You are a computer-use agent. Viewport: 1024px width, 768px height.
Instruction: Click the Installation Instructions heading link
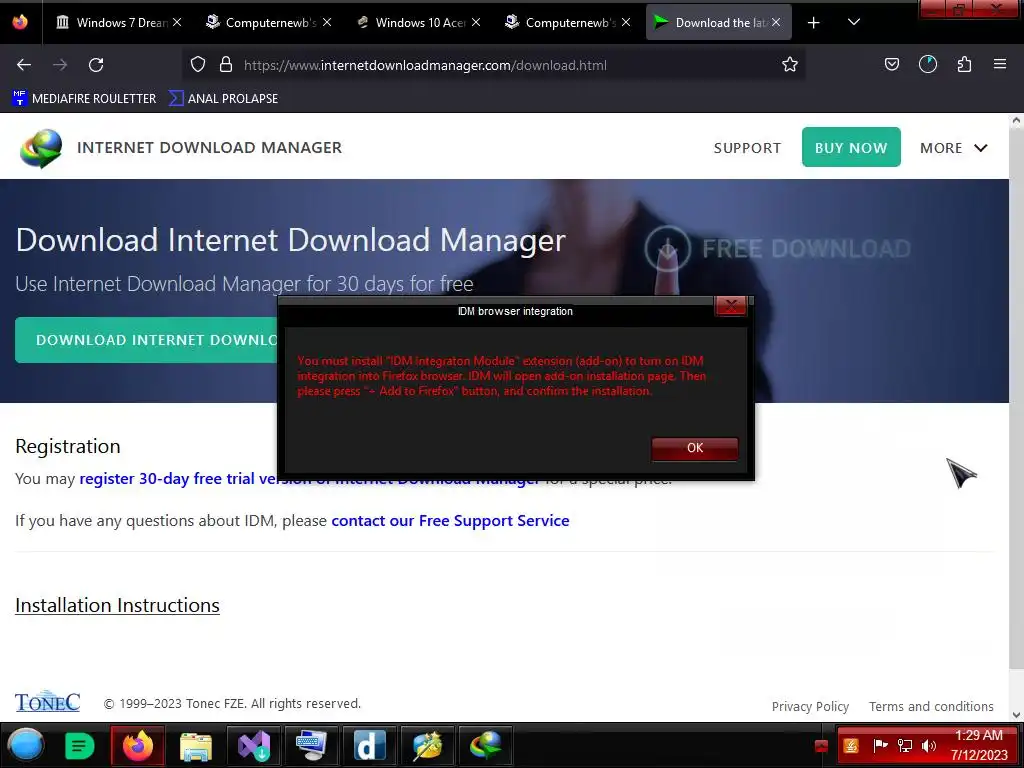[117, 605]
